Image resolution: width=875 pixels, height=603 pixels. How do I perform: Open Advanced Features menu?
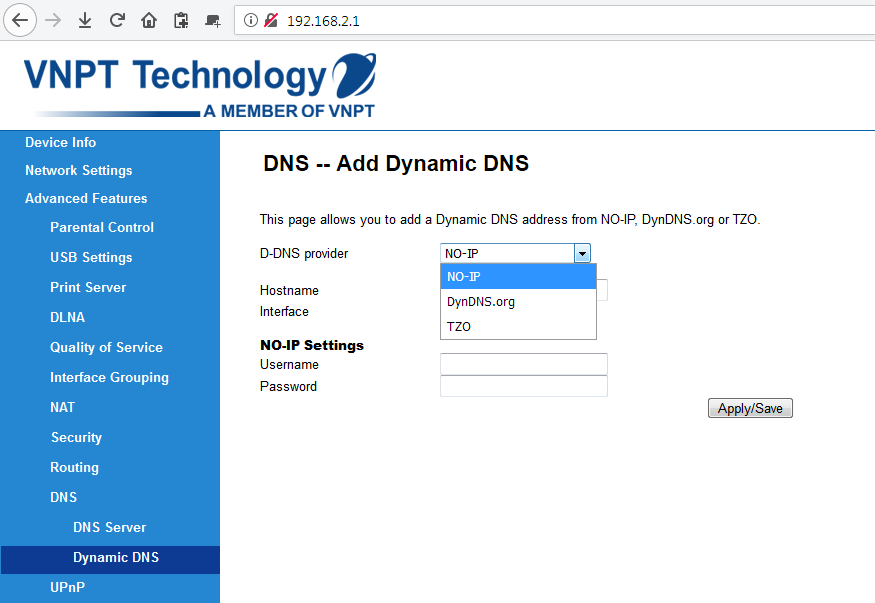coord(86,198)
